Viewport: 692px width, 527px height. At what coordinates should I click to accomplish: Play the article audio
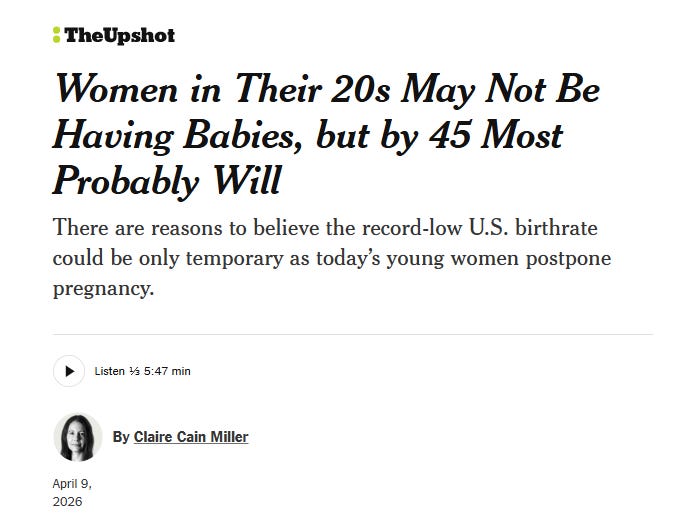click(x=69, y=371)
